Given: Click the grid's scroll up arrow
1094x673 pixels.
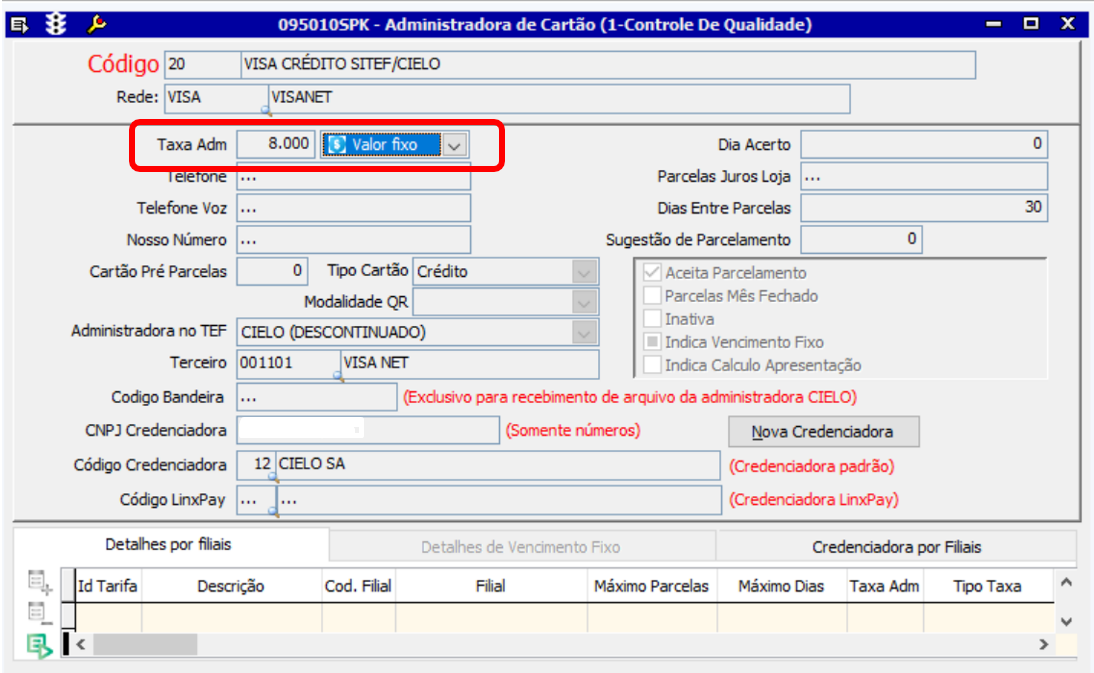Looking at the screenshot, I should [1066, 582].
